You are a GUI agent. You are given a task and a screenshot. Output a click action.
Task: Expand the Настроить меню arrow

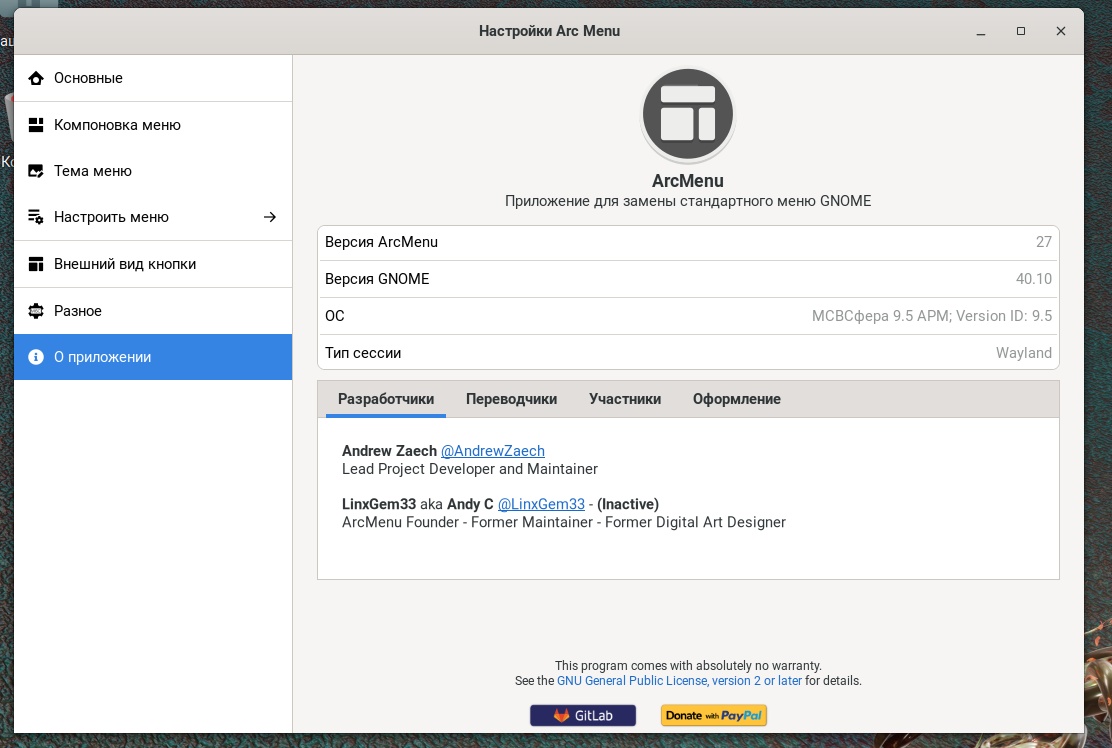pyautogui.click(x=269, y=217)
